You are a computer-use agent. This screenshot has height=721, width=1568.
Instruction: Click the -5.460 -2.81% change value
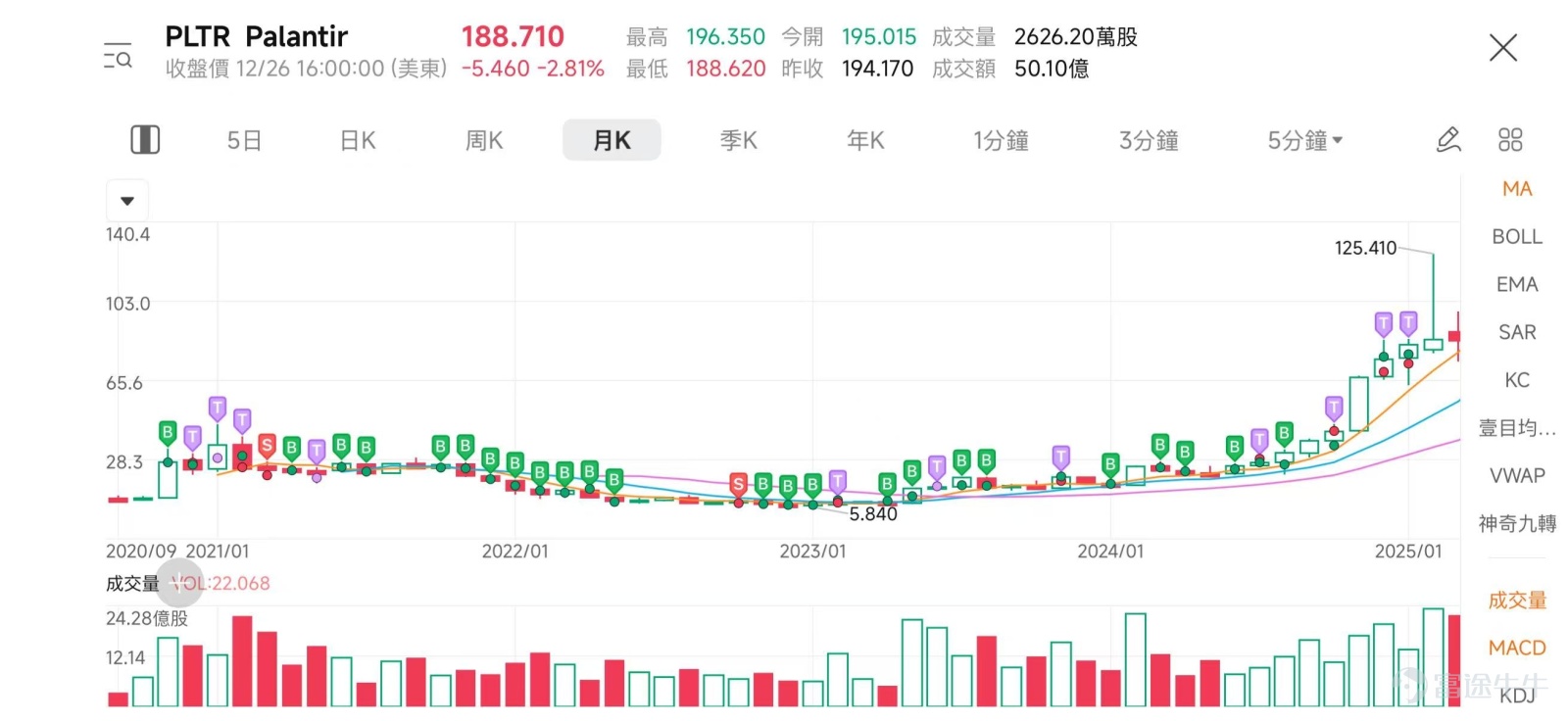[532, 69]
